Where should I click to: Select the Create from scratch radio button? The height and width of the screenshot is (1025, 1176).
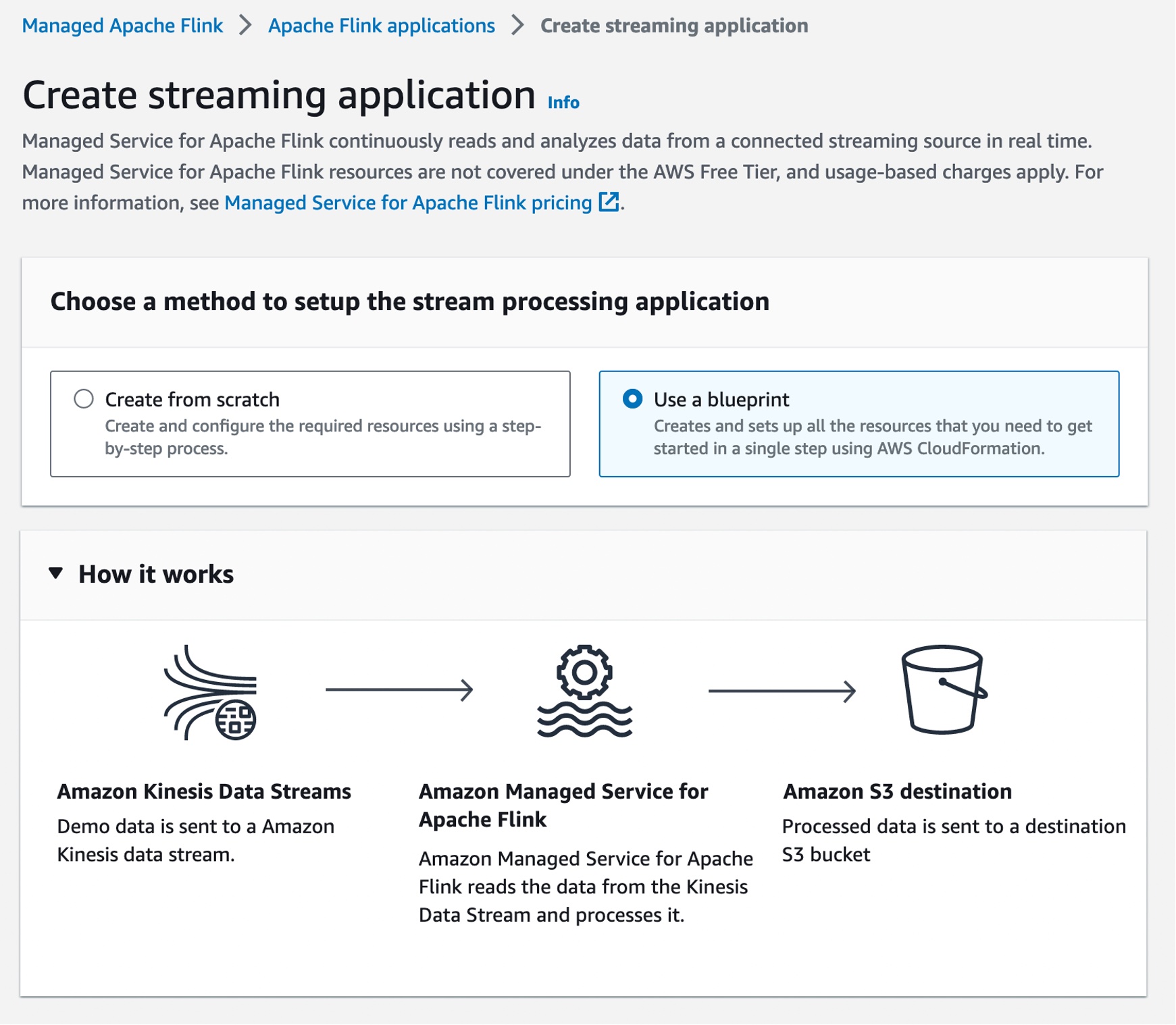tap(84, 400)
